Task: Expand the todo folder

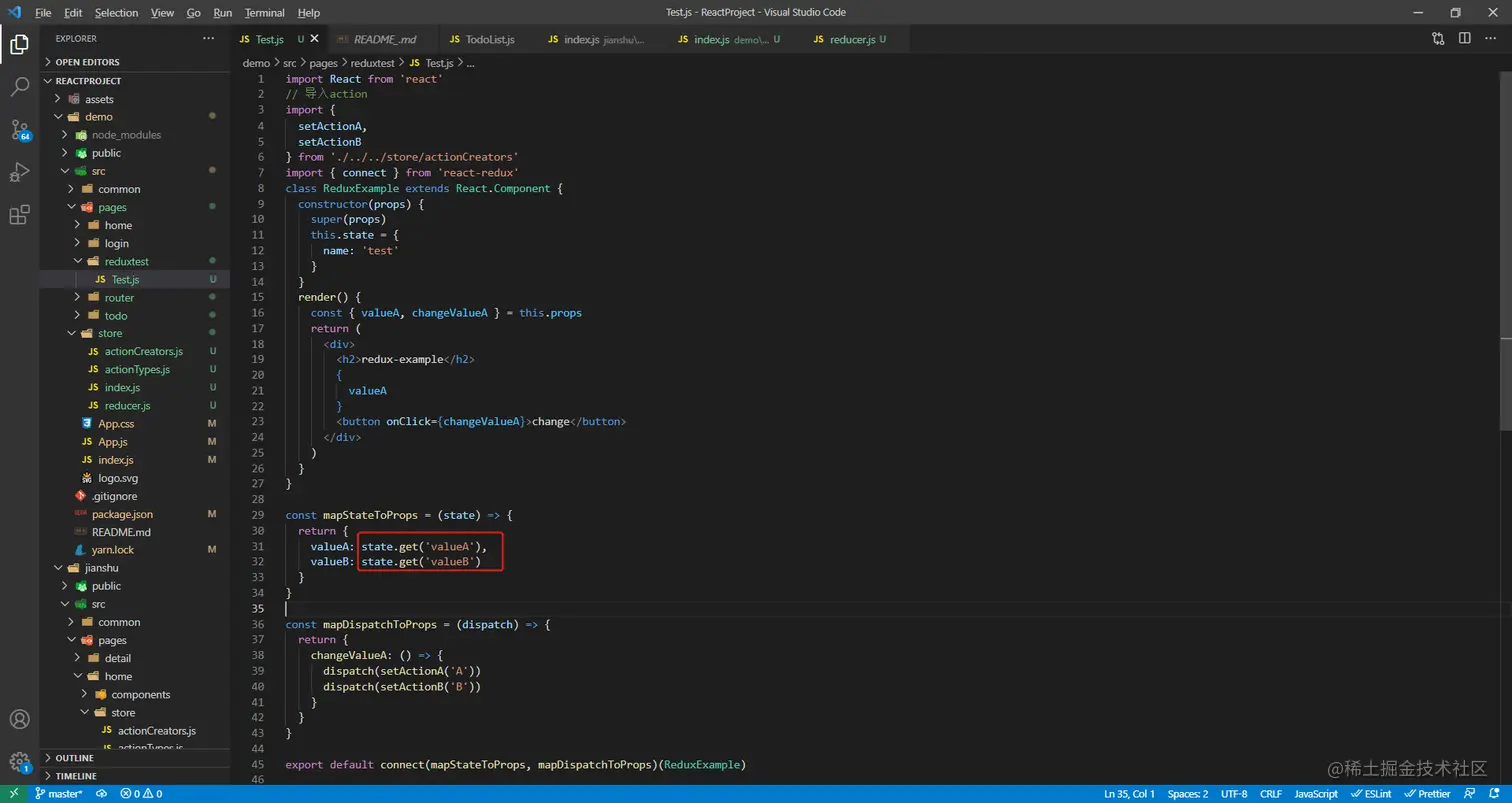Action: (134, 315)
